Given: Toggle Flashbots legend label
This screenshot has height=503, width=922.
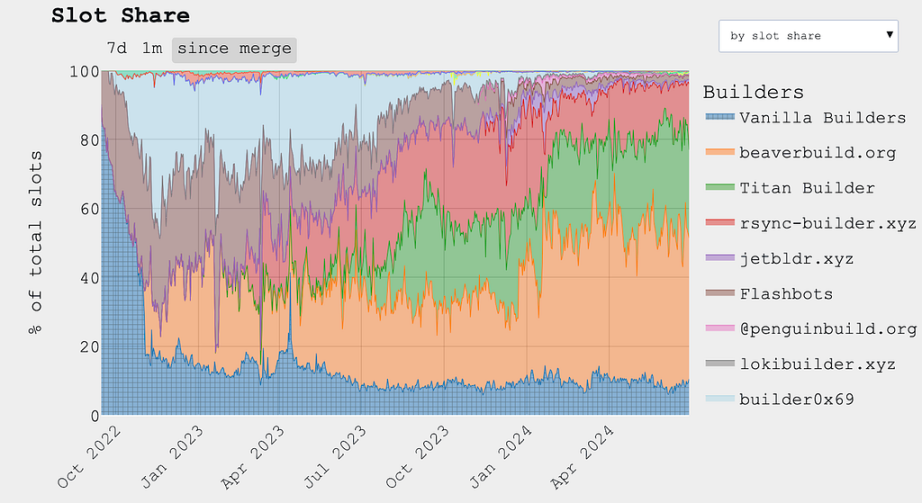Looking at the screenshot, I should [786, 294].
